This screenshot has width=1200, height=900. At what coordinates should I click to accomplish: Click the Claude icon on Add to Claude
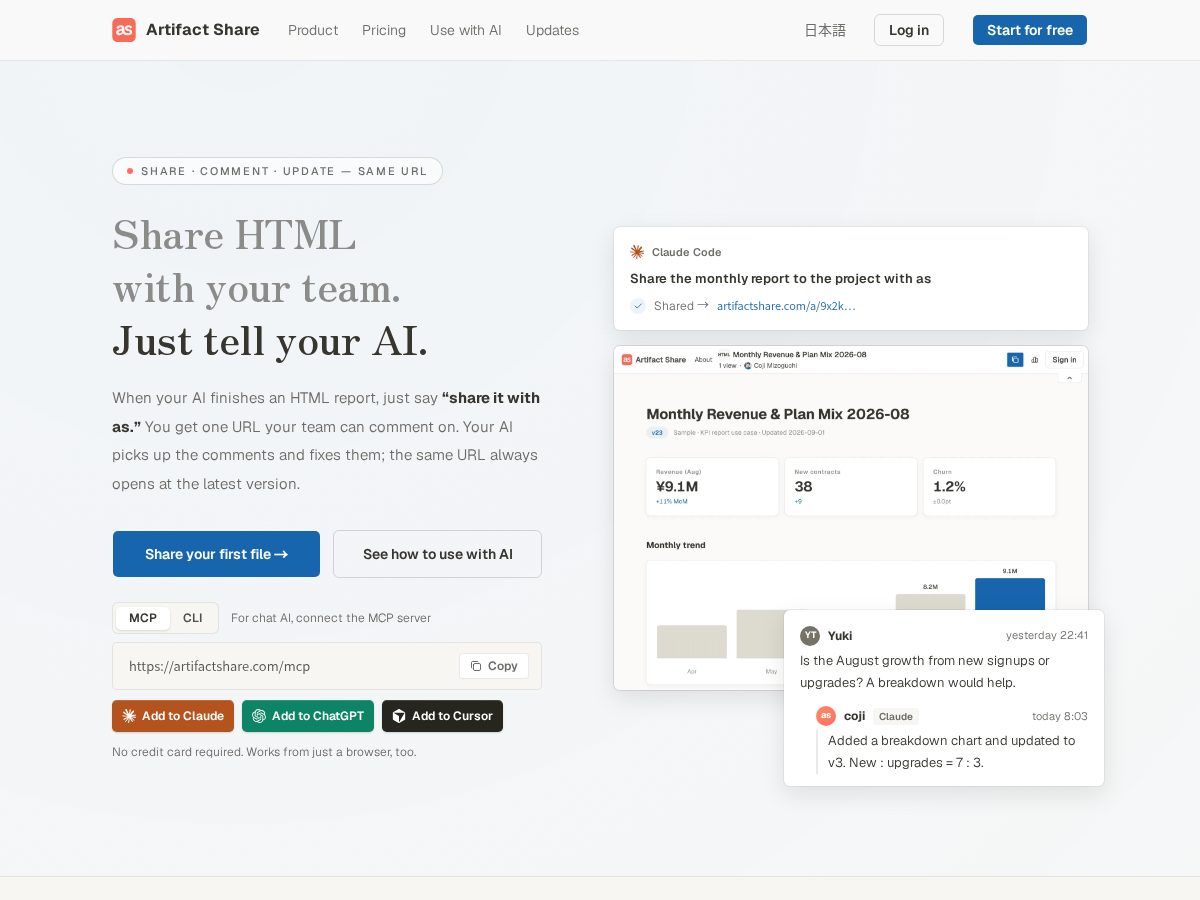click(129, 716)
